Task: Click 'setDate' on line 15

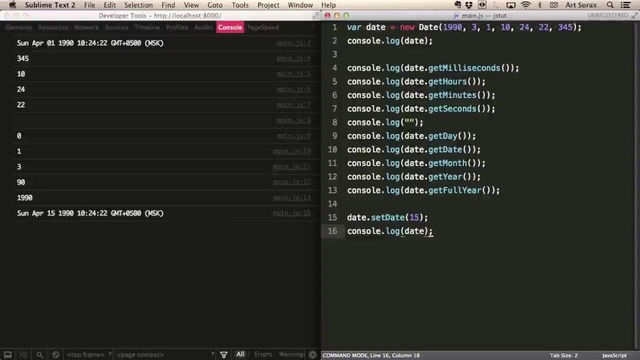Action: pos(387,218)
